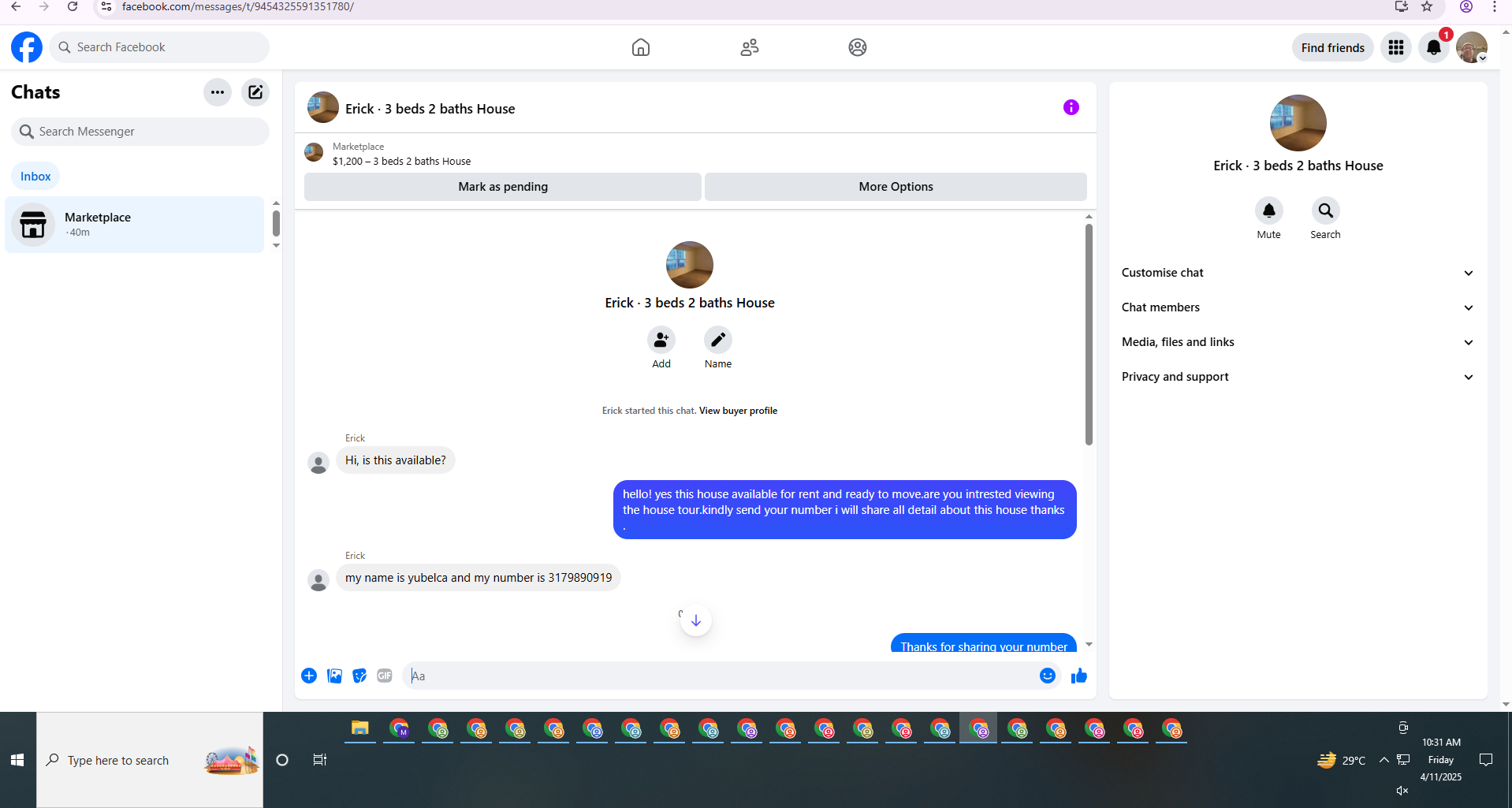Open conversation information purple icon

pyautogui.click(x=1071, y=107)
